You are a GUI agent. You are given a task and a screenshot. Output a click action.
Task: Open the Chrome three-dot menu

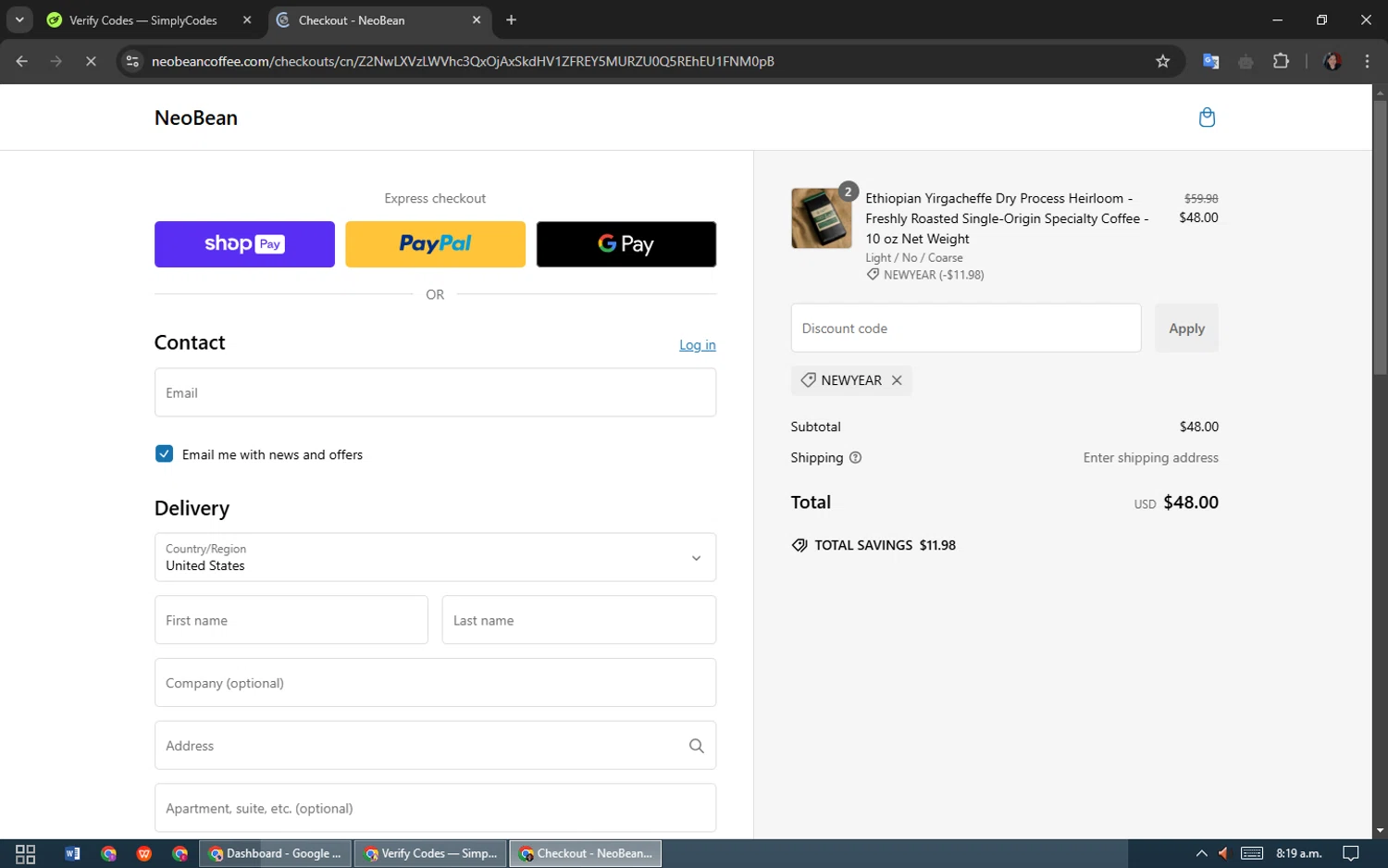[x=1367, y=61]
